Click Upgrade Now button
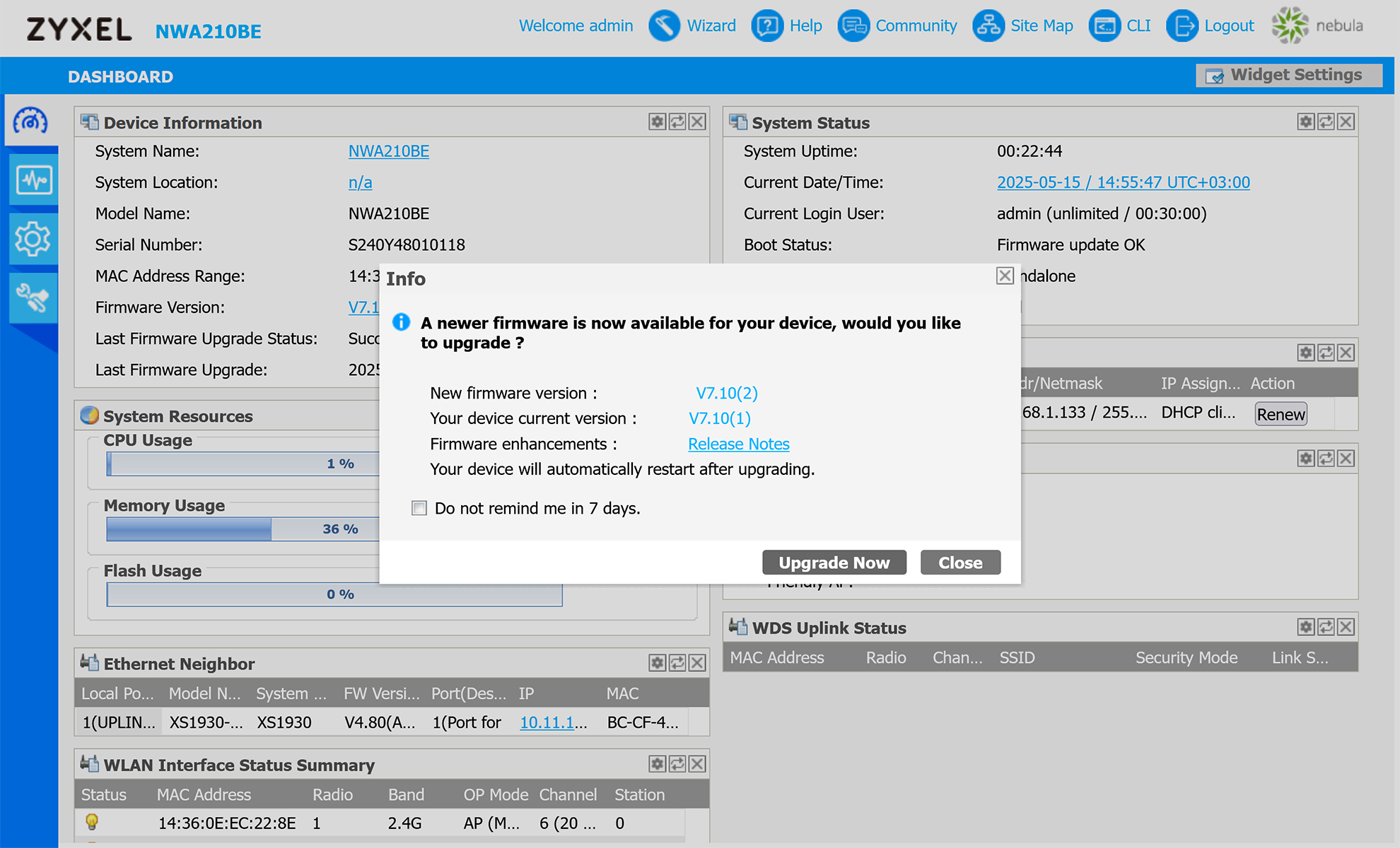Screen dimensions: 1400x848 coord(834,563)
